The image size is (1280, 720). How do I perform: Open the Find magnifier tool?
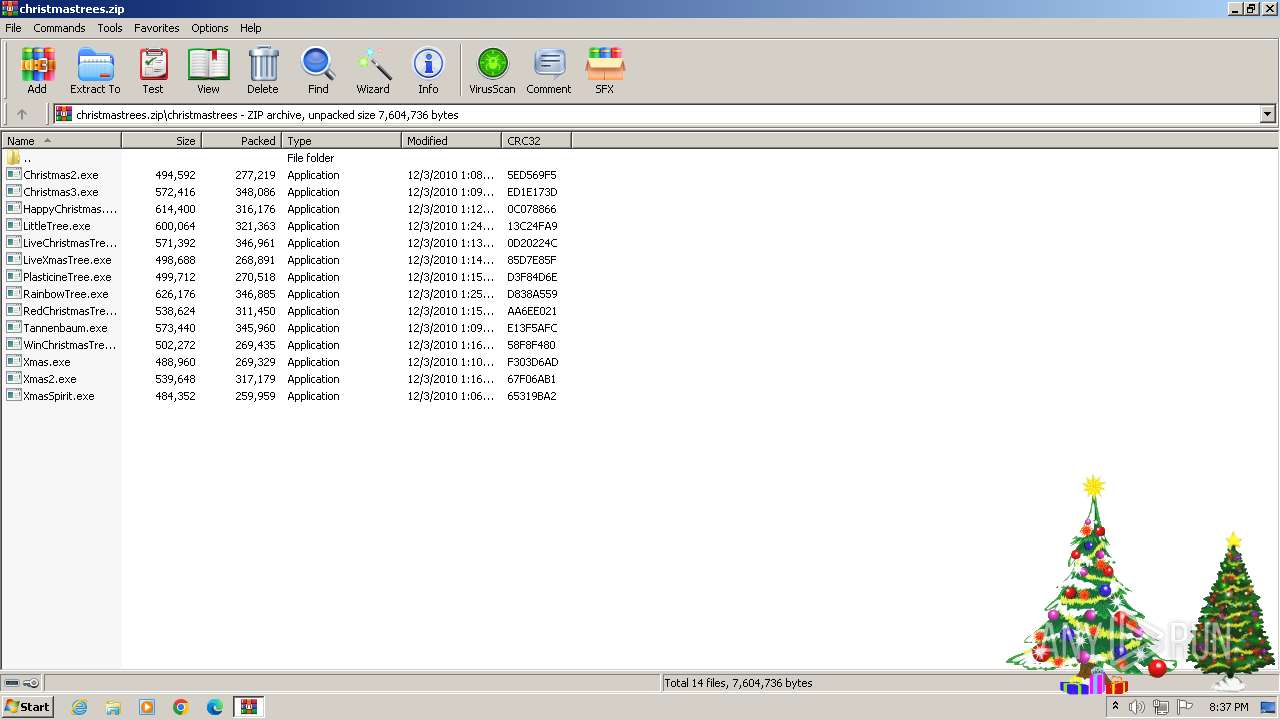click(318, 71)
